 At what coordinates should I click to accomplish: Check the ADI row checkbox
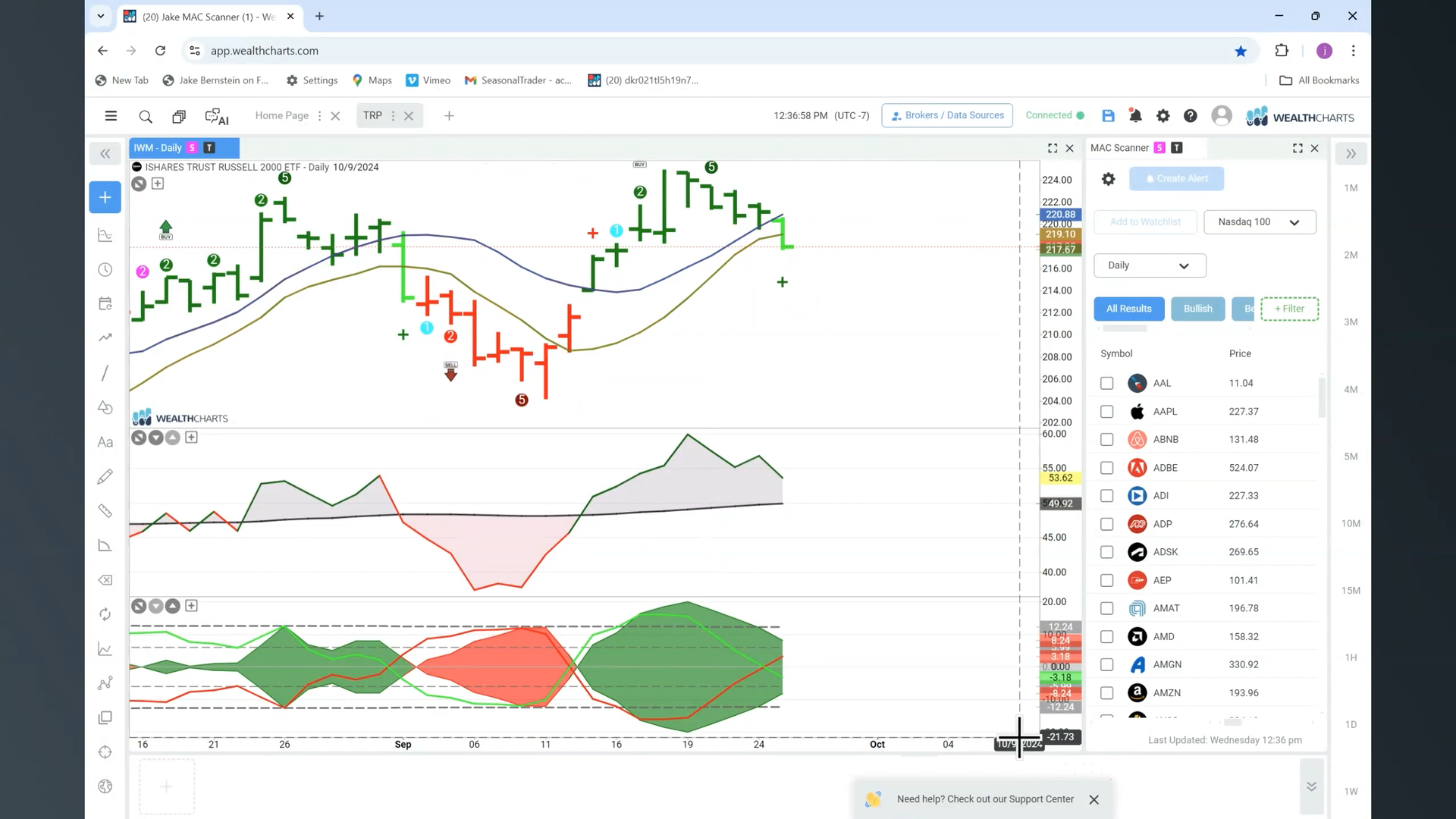tap(1106, 496)
